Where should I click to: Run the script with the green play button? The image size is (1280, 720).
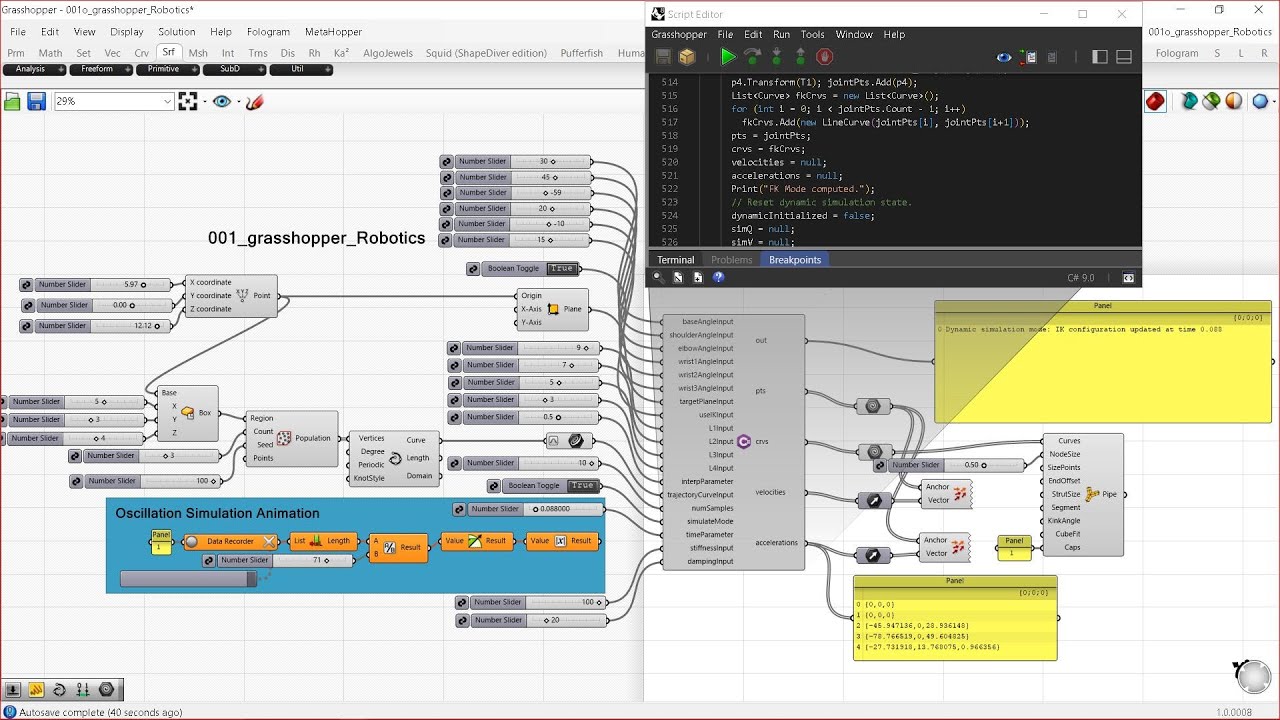tap(728, 57)
